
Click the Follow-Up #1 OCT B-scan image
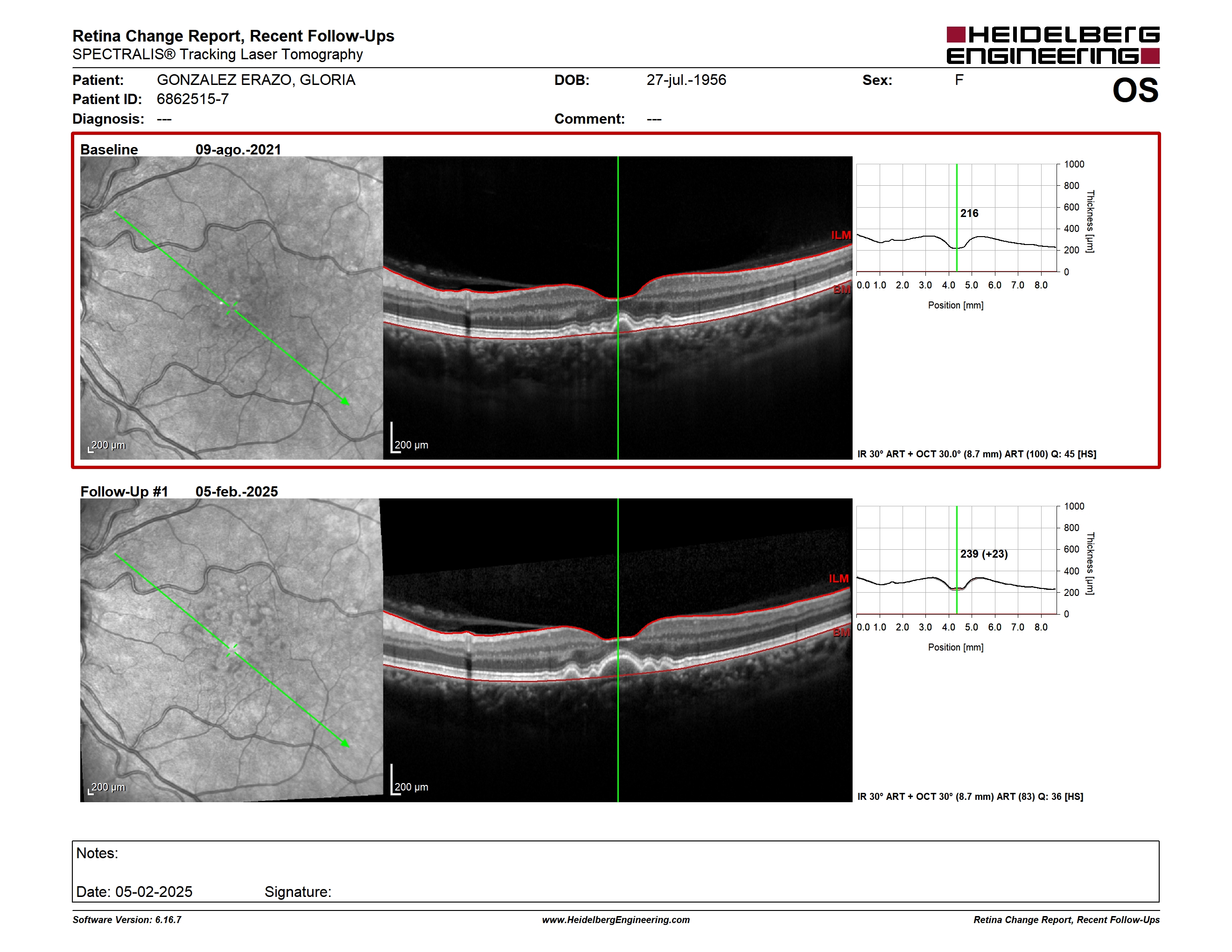618,650
